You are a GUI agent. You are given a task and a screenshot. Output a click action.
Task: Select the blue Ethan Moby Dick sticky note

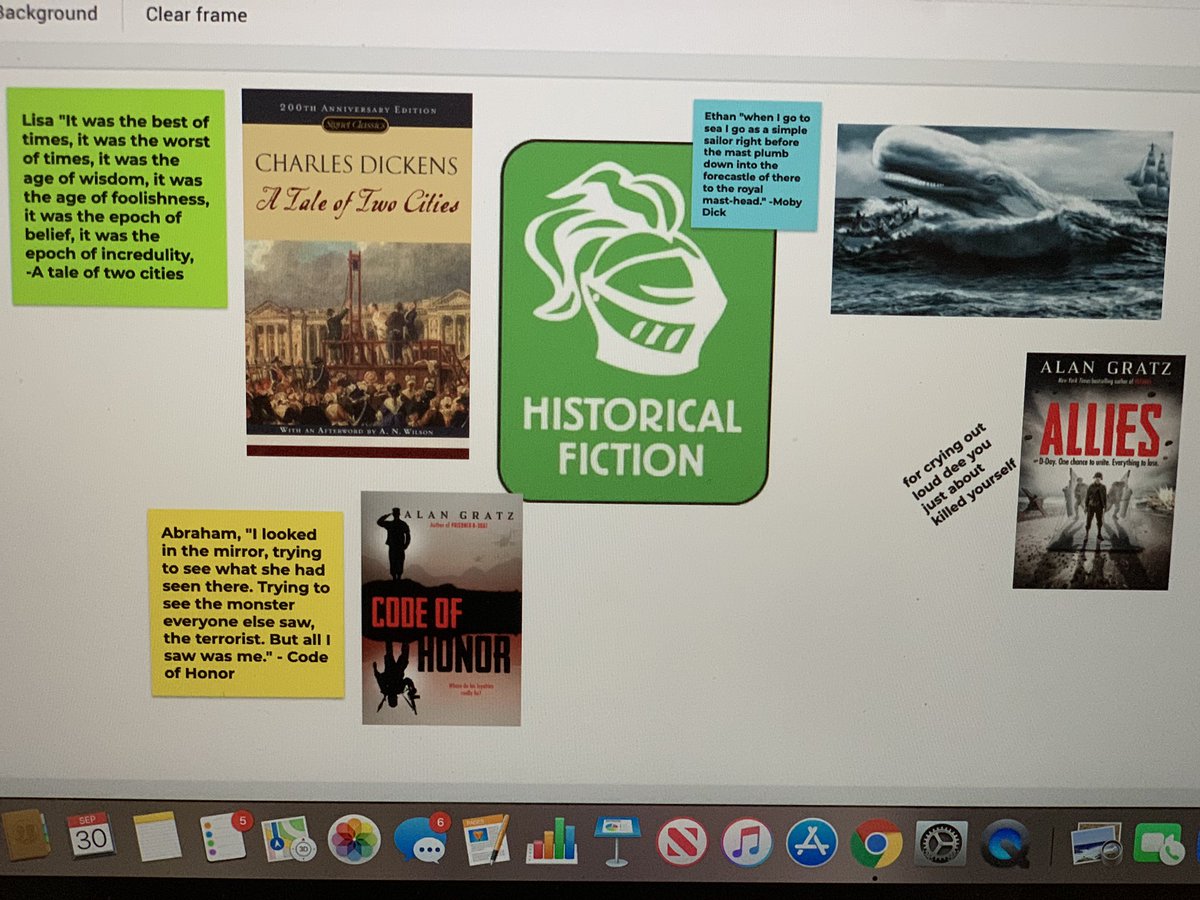(757, 165)
